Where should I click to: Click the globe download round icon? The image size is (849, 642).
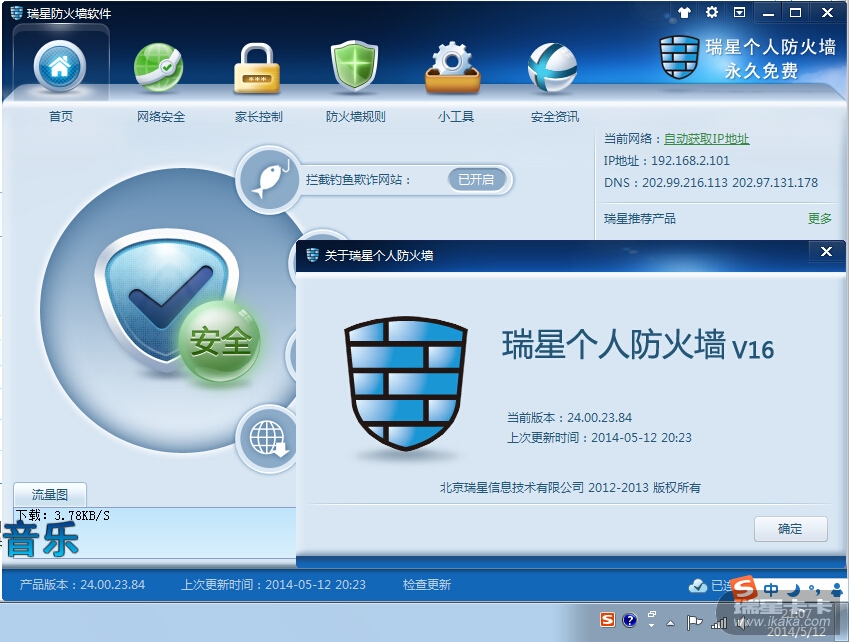pyautogui.click(x=267, y=438)
